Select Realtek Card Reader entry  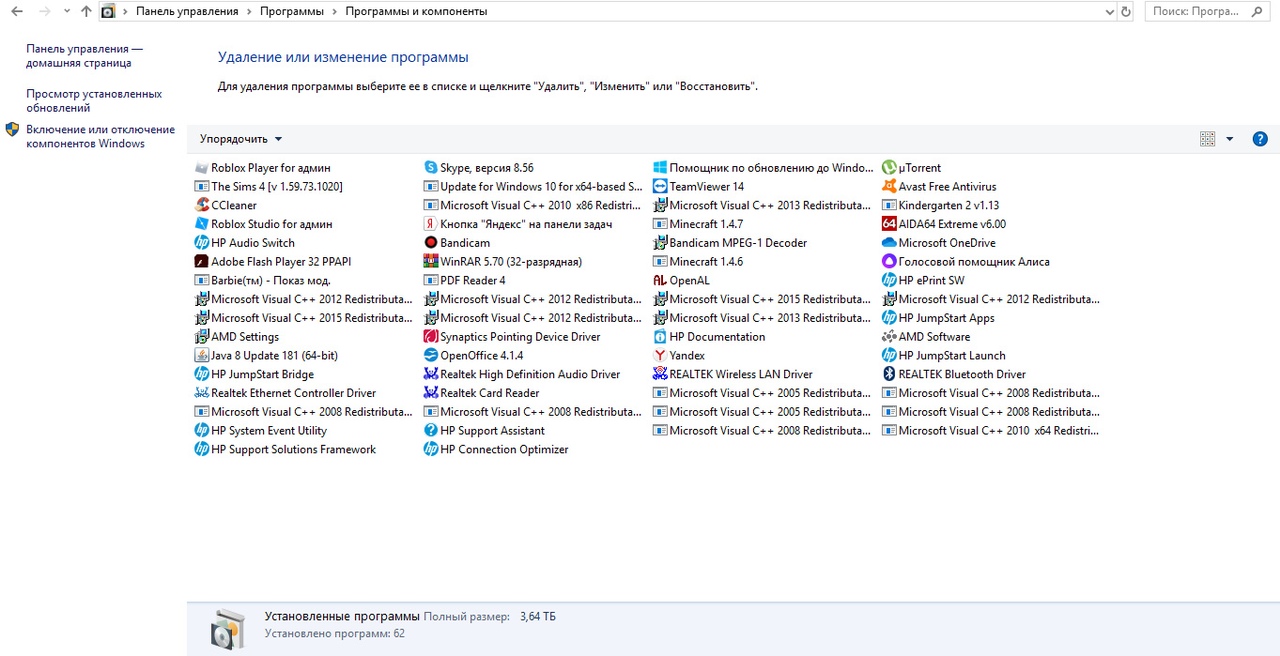481,393
